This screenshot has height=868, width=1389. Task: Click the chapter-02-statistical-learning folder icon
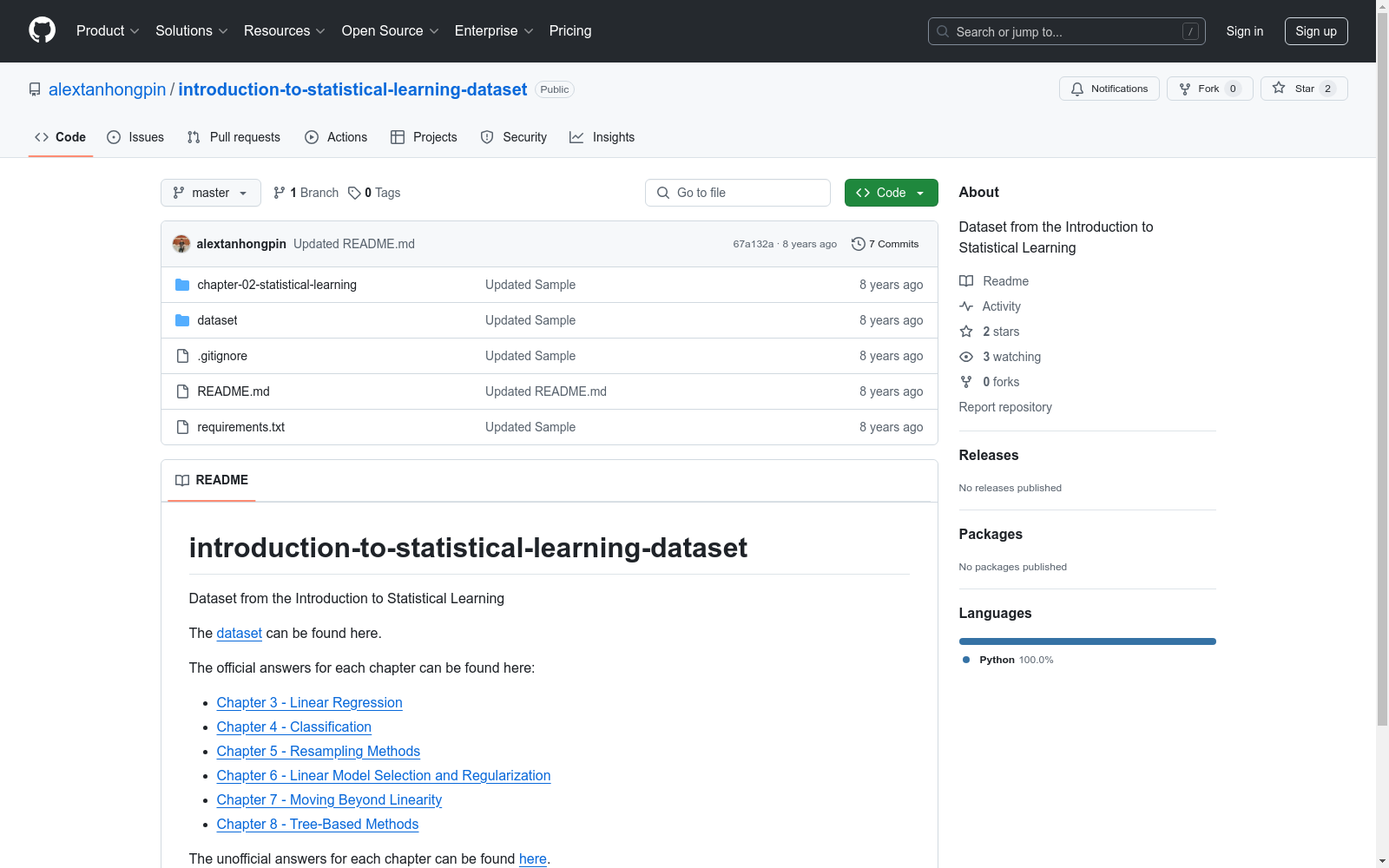click(x=182, y=285)
